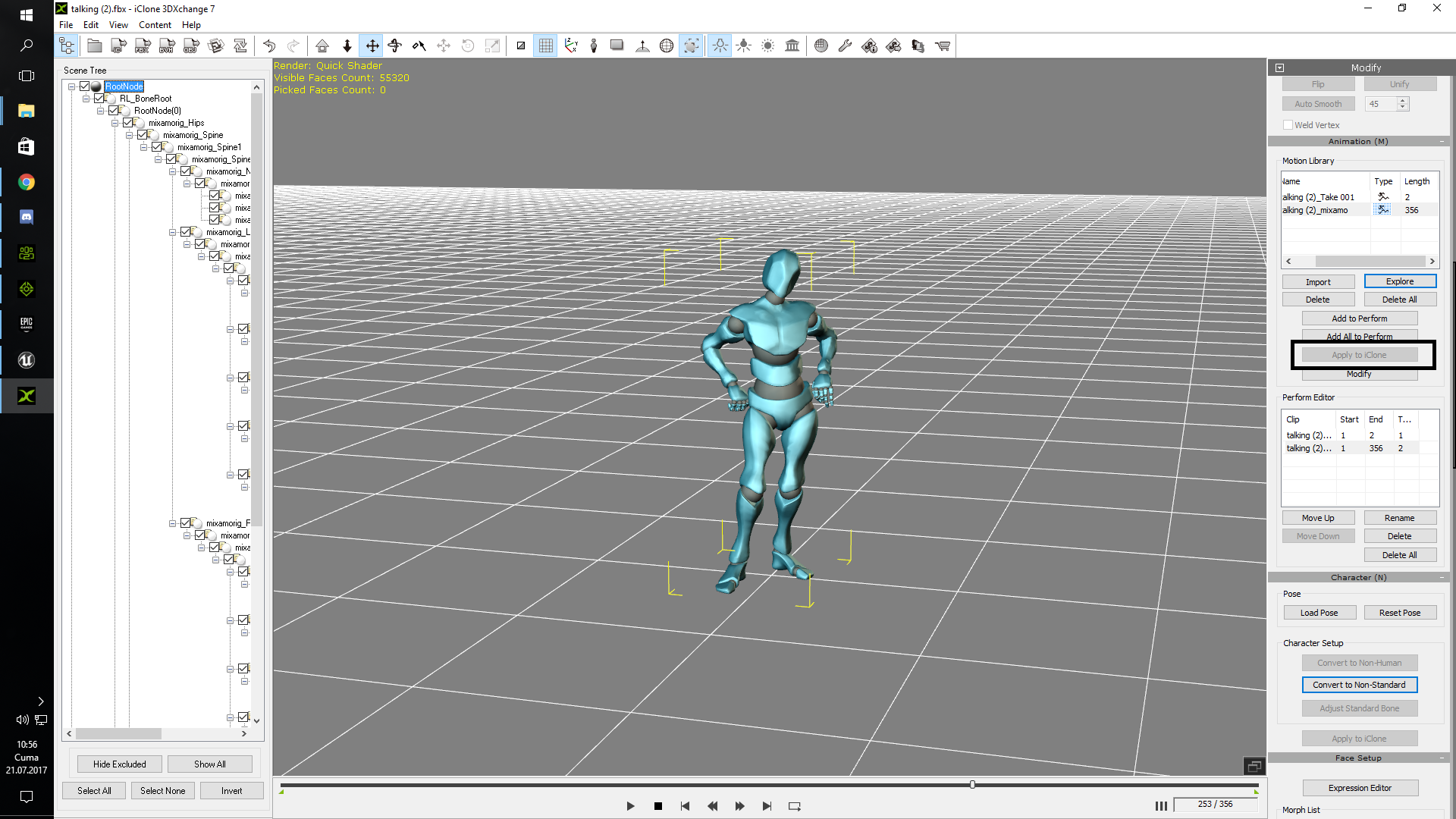The image size is (1456, 819).
Task: Toggle the wireframe globe icon
Action: pos(667,46)
